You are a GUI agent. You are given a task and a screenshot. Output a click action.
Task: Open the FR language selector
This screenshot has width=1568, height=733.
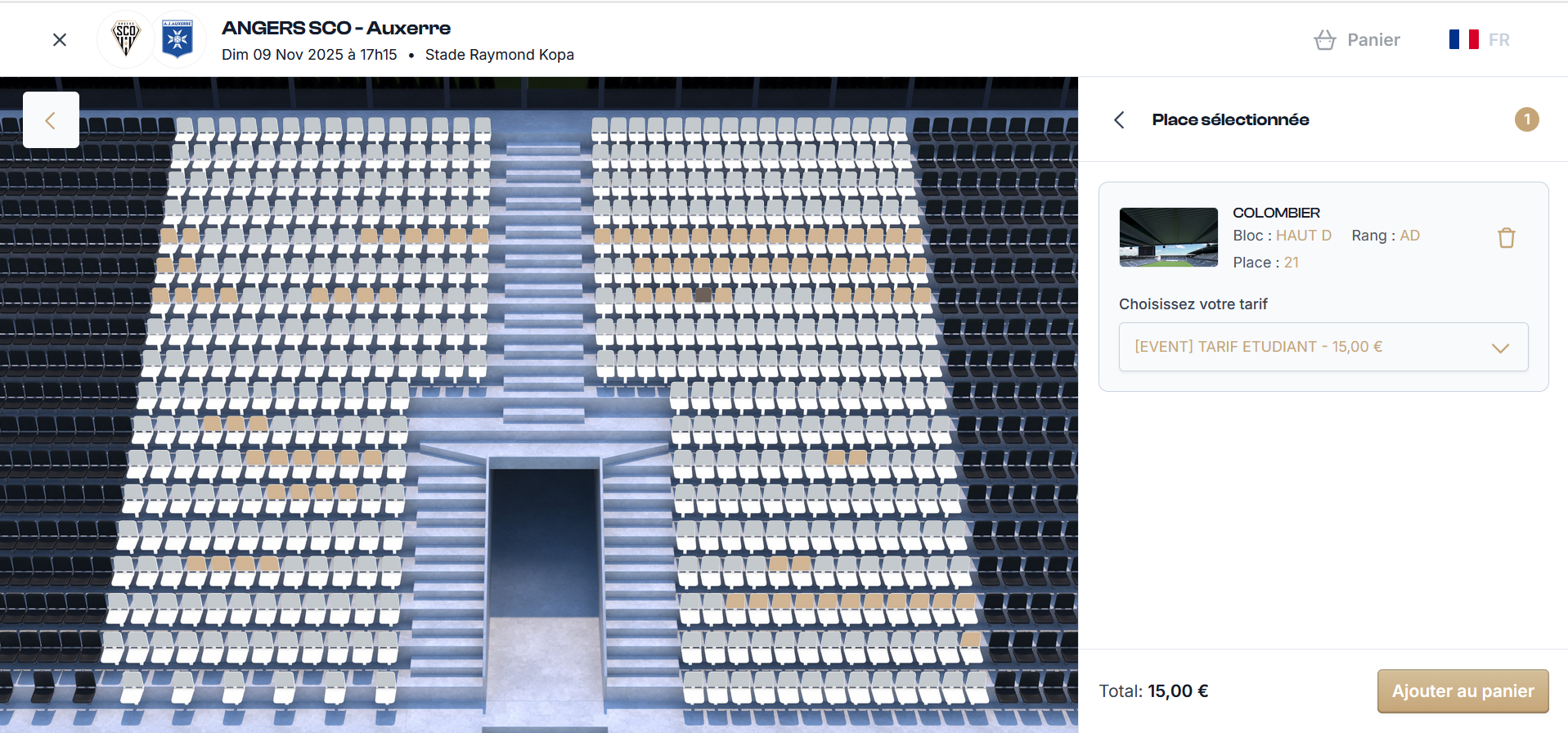(x=1498, y=40)
